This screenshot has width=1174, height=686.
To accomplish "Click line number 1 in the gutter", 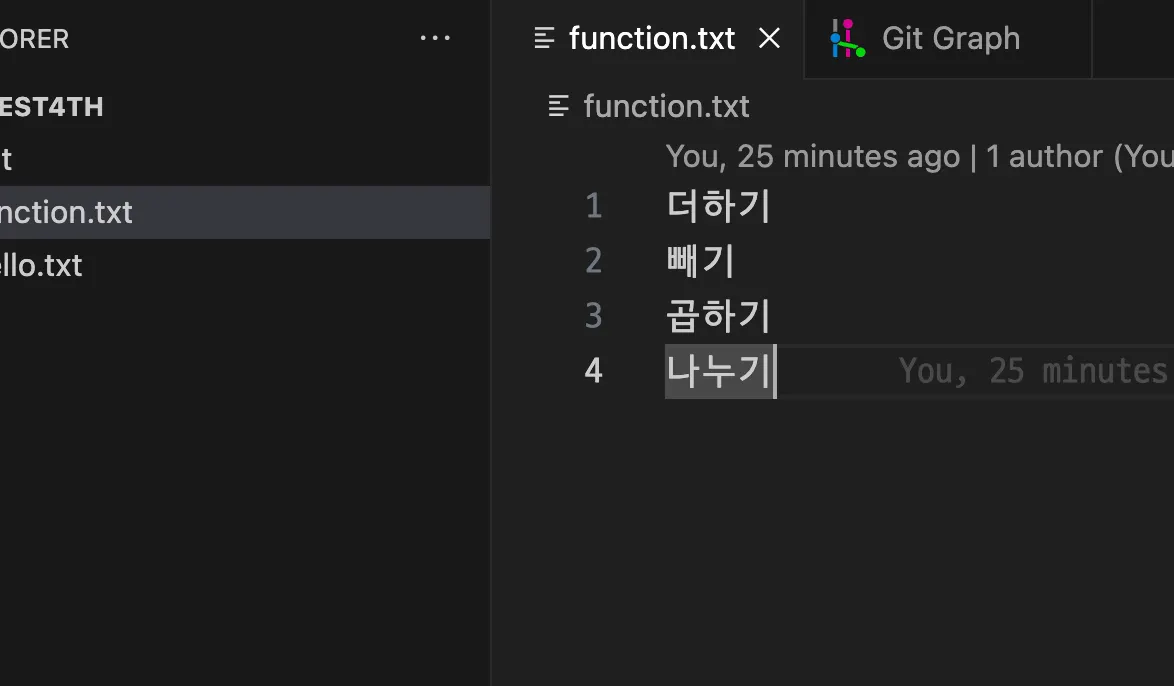I will (x=594, y=206).
